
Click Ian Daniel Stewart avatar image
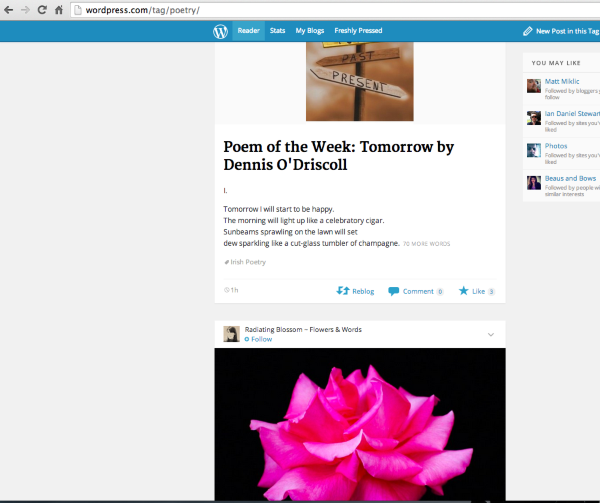pyautogui.click(x=534, y=118)
